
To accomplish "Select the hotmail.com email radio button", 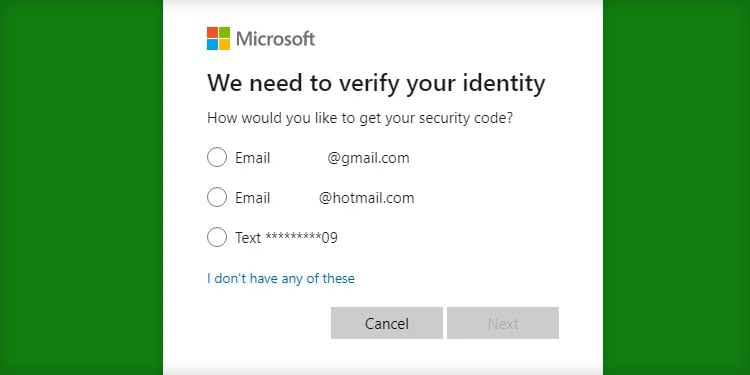I will click(x=217, y=197).
